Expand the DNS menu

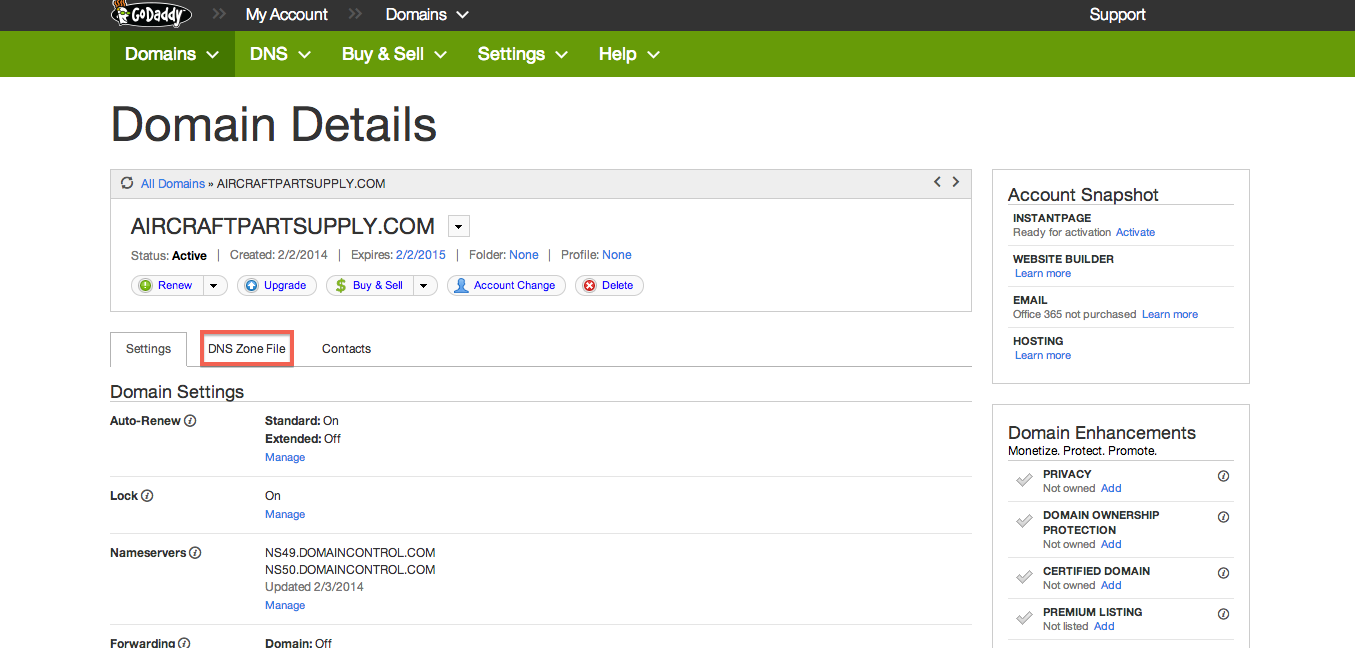[281, 54]
